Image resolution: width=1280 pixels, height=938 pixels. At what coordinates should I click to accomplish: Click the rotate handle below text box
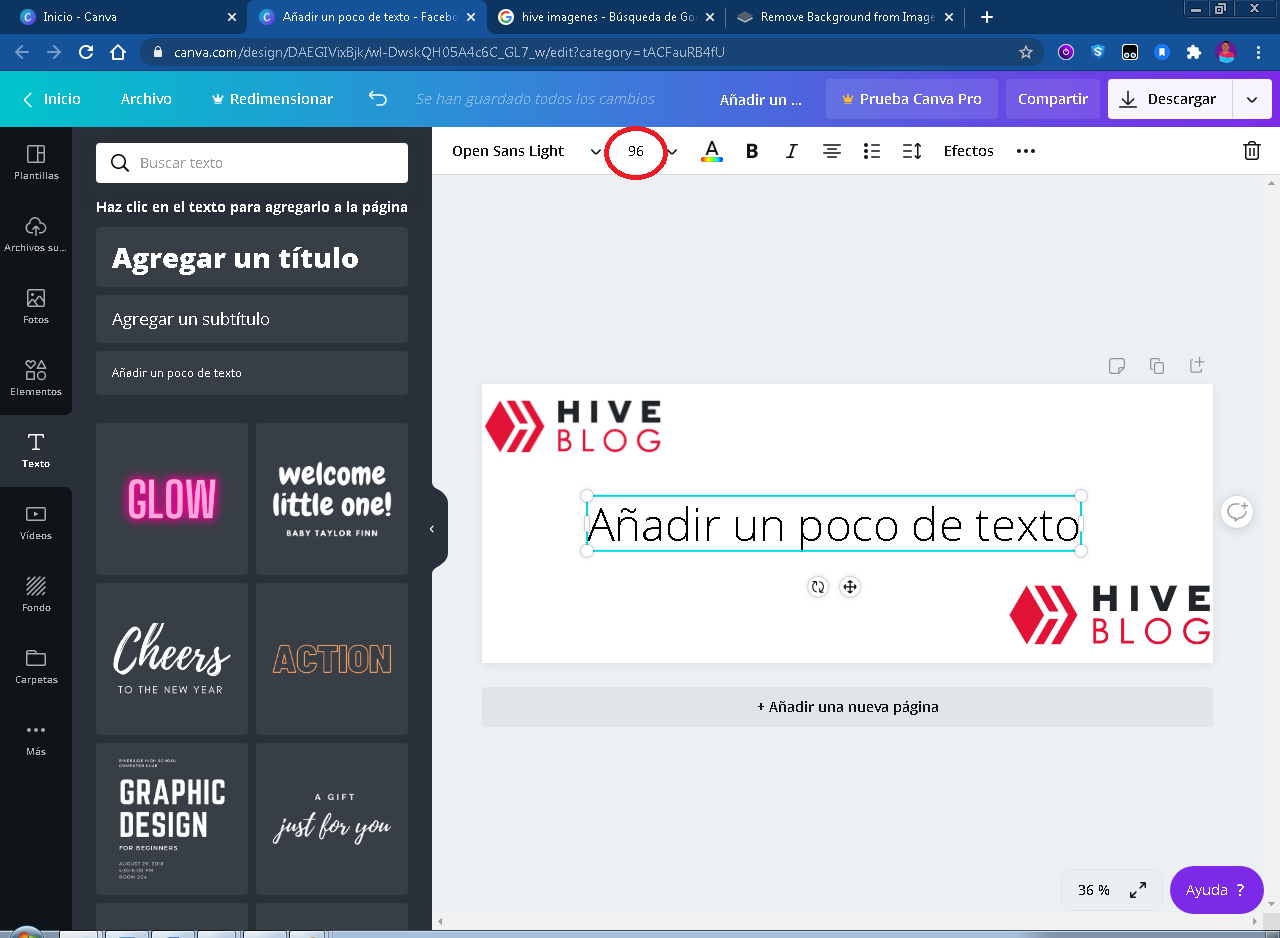(x=818, y=587)
